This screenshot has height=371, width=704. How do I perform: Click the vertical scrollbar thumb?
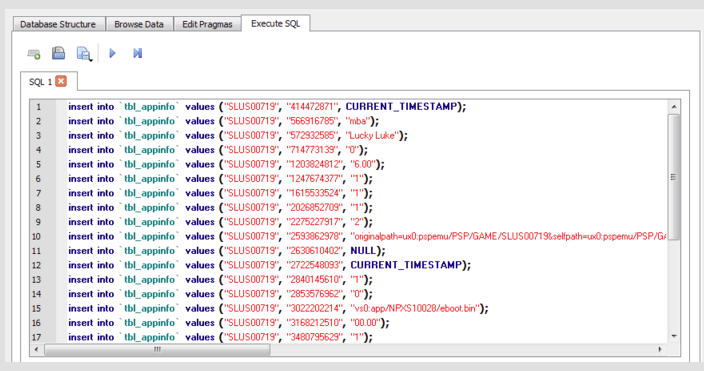pos(673,177)
